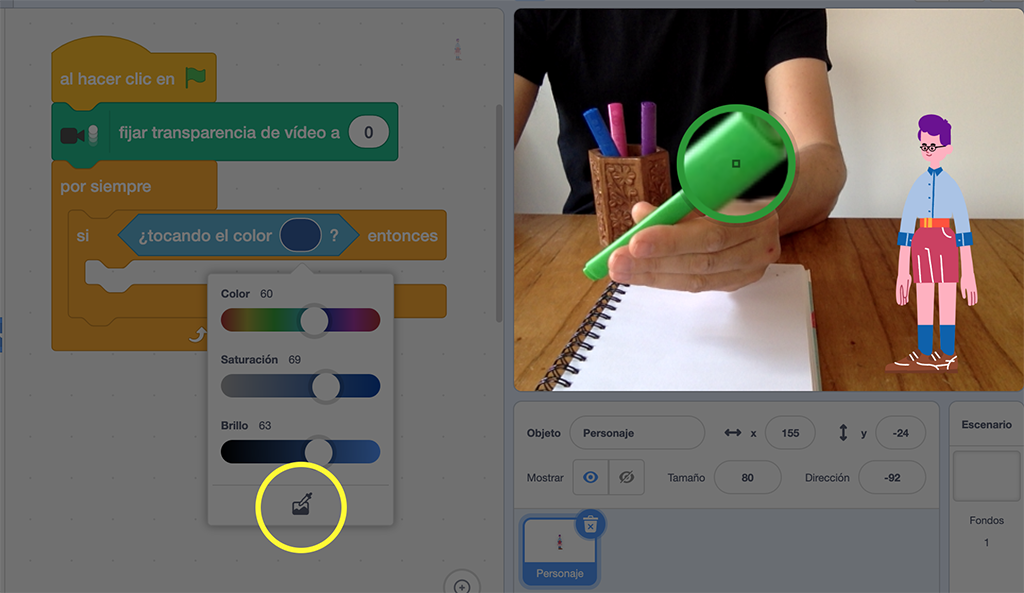Delete Personaje sprite with trash icon
Viewport: 1024px width, 593px height.
point(590,524)
